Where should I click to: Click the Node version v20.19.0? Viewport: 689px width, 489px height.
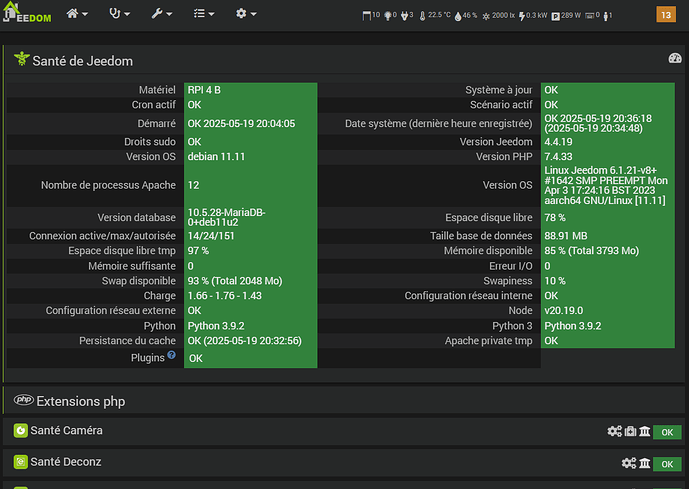564,311
